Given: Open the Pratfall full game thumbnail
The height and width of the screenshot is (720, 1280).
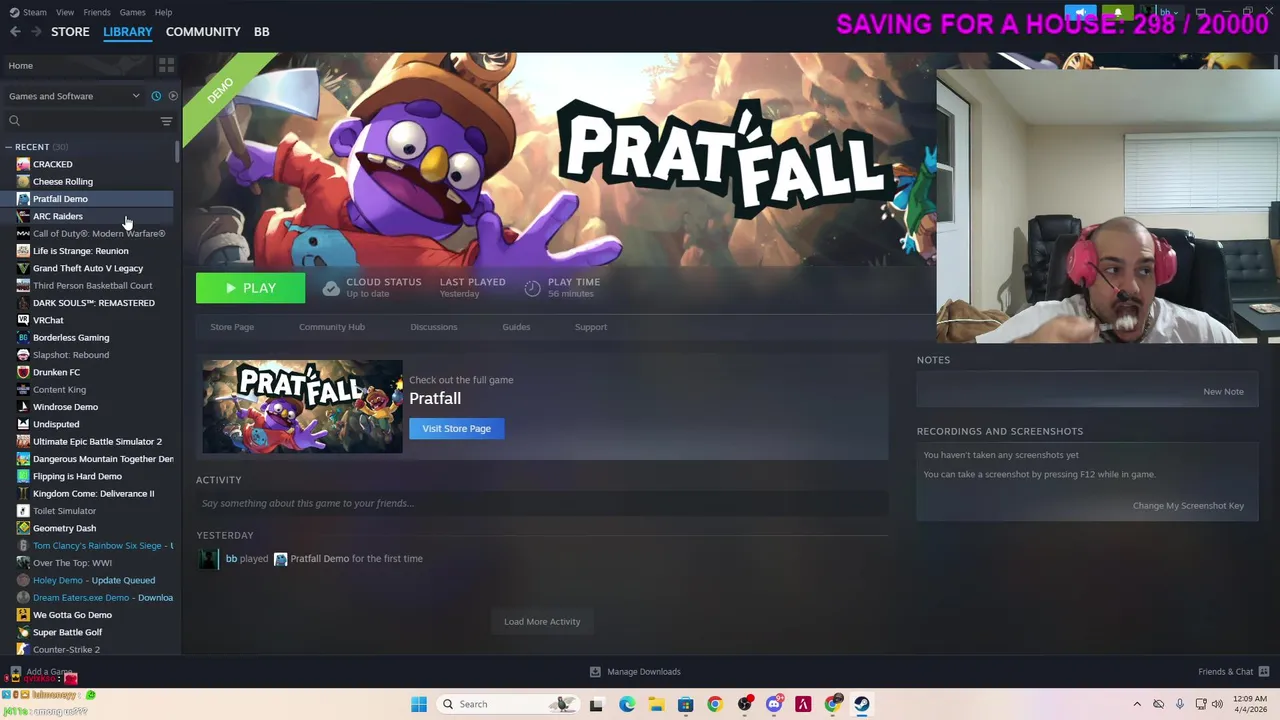Looking at the screenshot, I should pos(303,407).
